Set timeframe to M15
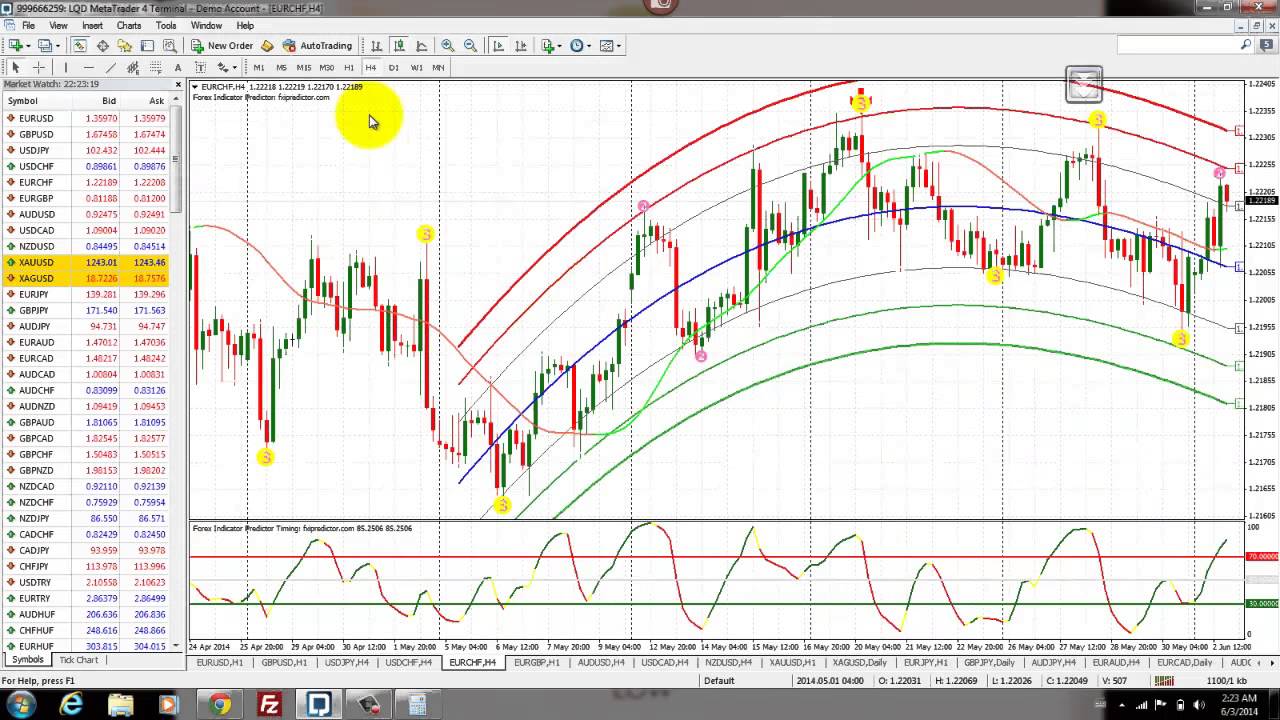Image resolution: width=1280 pixels, height=720 pixels. tap(303, 67)
